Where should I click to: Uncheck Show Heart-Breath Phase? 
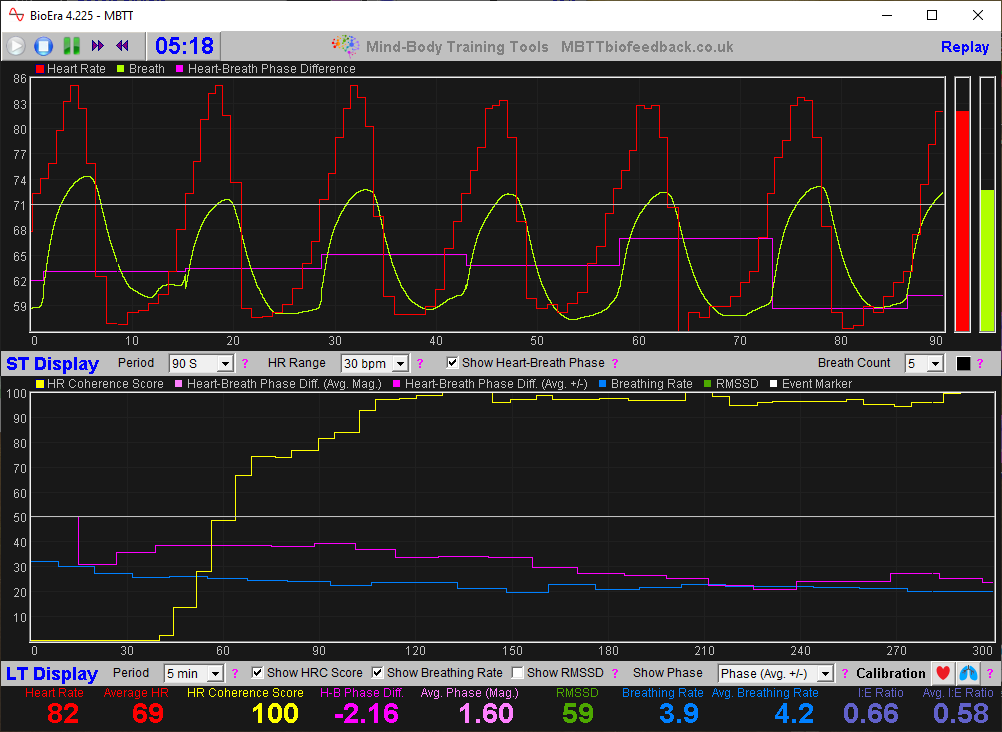[x=453, y=363]
